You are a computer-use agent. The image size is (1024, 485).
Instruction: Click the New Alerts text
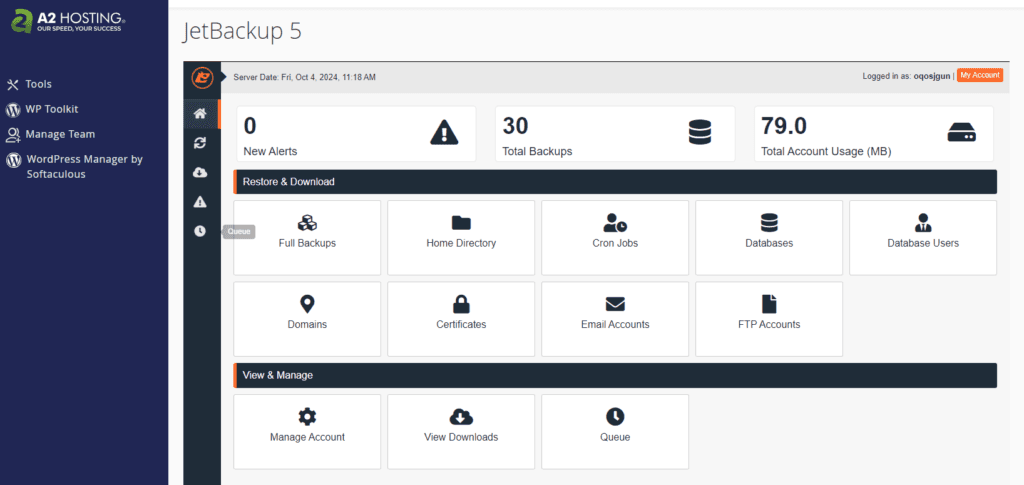point(270,151)
